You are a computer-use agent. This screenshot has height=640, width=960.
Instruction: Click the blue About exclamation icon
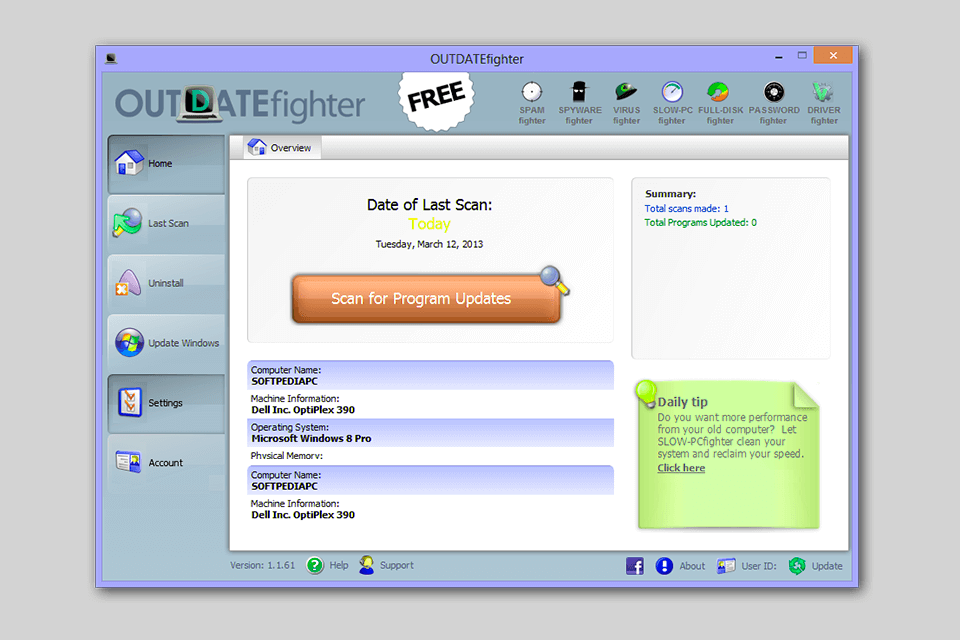664,566
